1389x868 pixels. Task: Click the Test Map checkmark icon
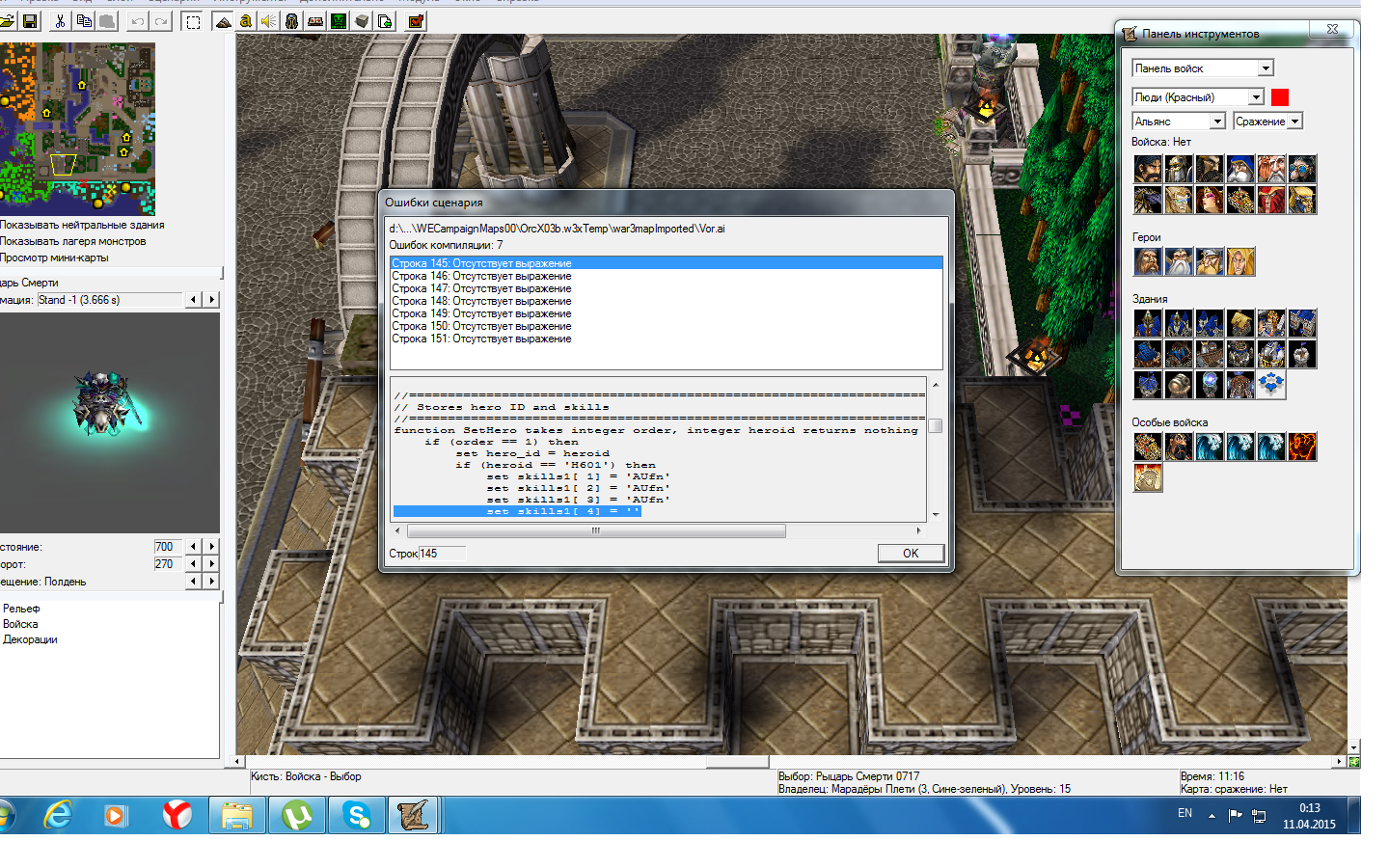tap(416, 21)
